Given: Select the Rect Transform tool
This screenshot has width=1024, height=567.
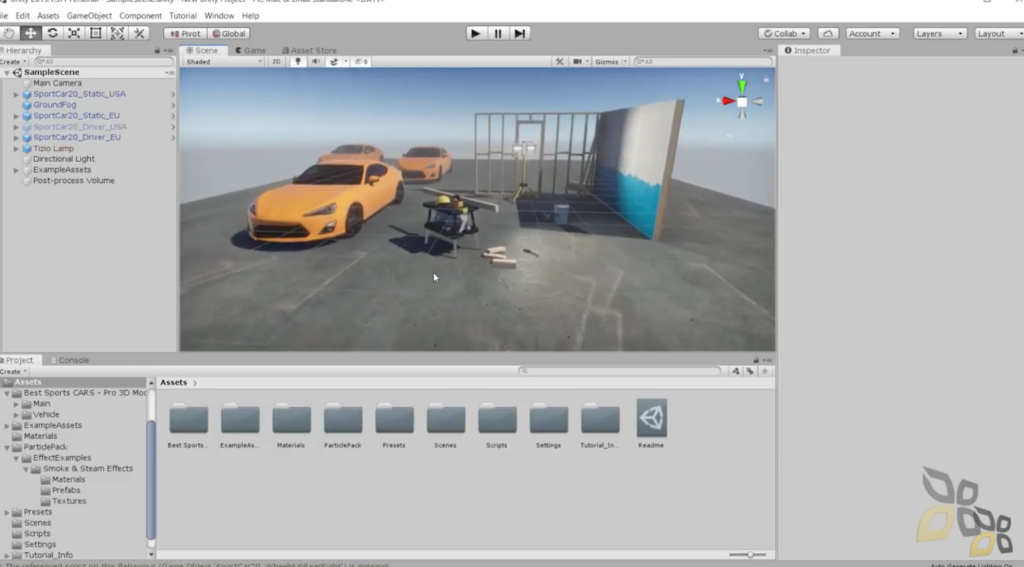Looking at the screenshot, I should [95, 33].
